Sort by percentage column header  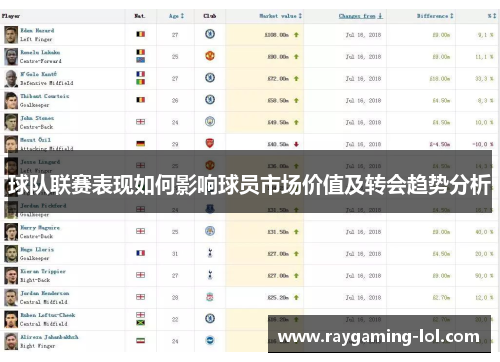[x=492, y=16]
